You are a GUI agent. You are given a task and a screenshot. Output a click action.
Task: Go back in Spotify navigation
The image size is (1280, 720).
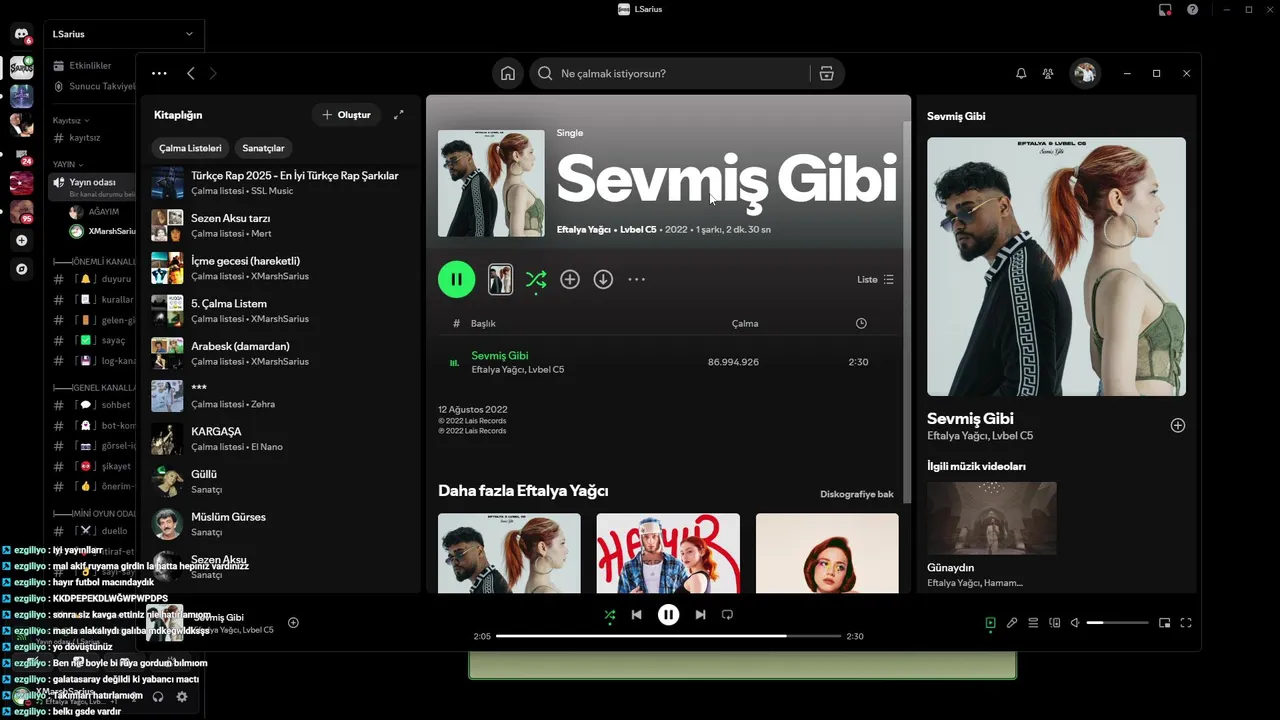point(190,73)
